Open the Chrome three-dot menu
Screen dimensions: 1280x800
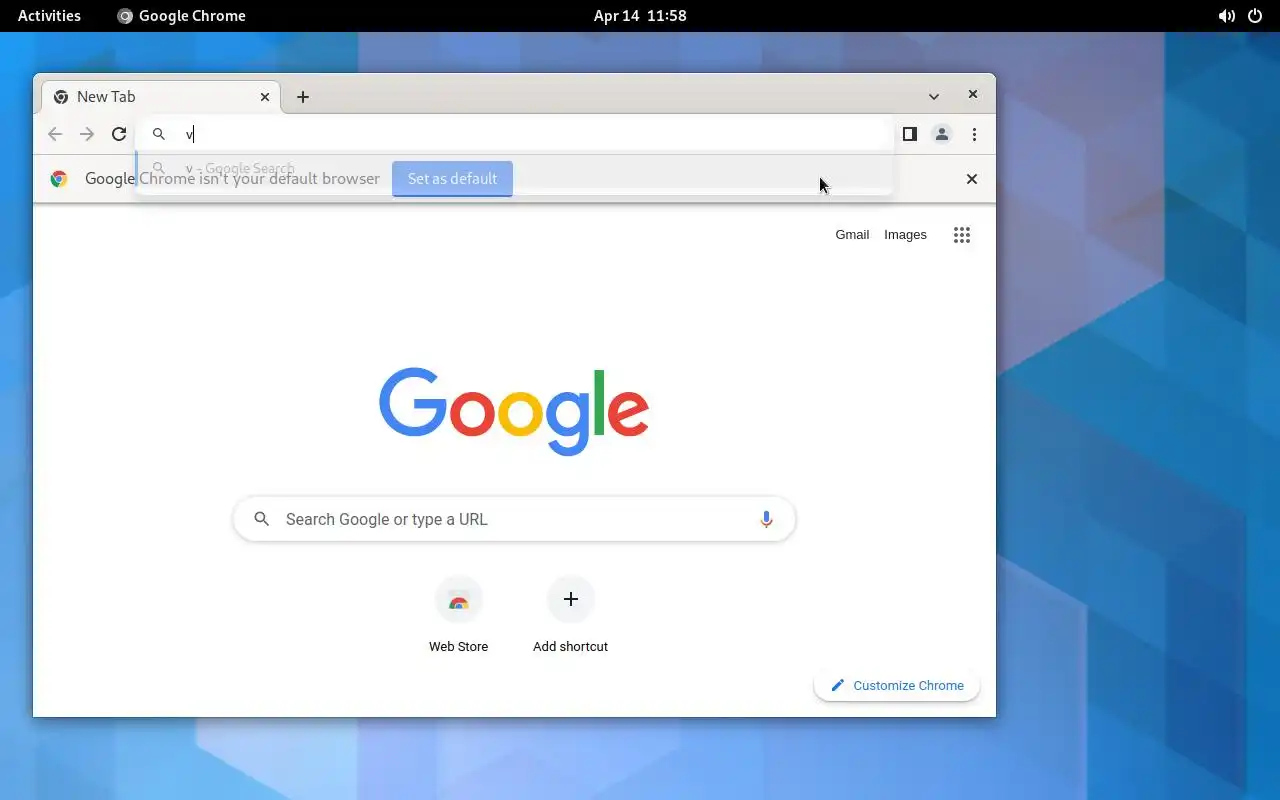974,134
